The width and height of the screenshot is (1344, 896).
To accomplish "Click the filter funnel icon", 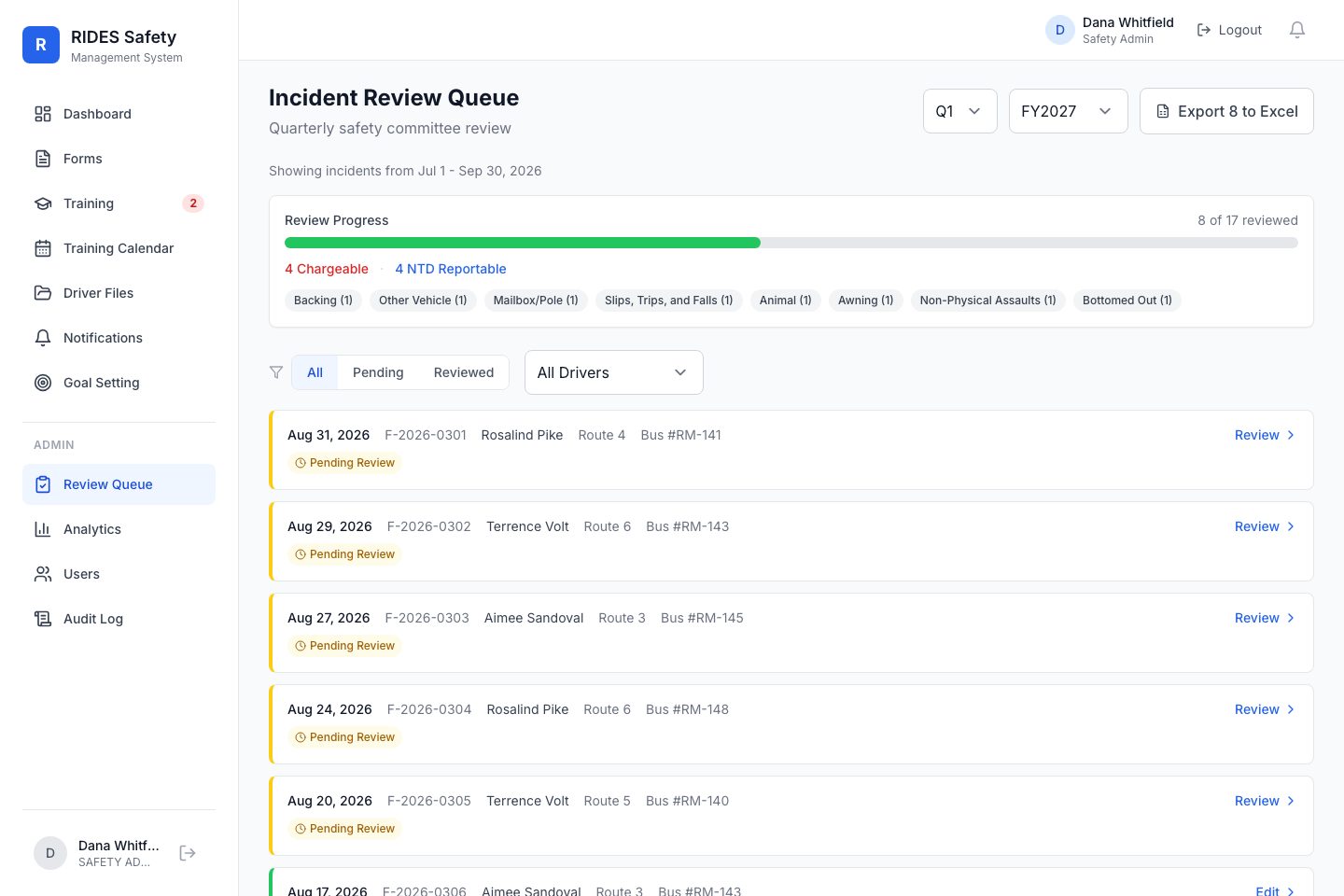I will tap(276, 372).
